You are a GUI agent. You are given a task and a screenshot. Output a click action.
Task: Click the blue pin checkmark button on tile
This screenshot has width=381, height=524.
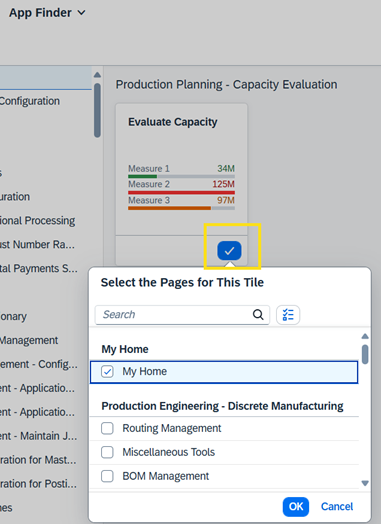[229, 251]
